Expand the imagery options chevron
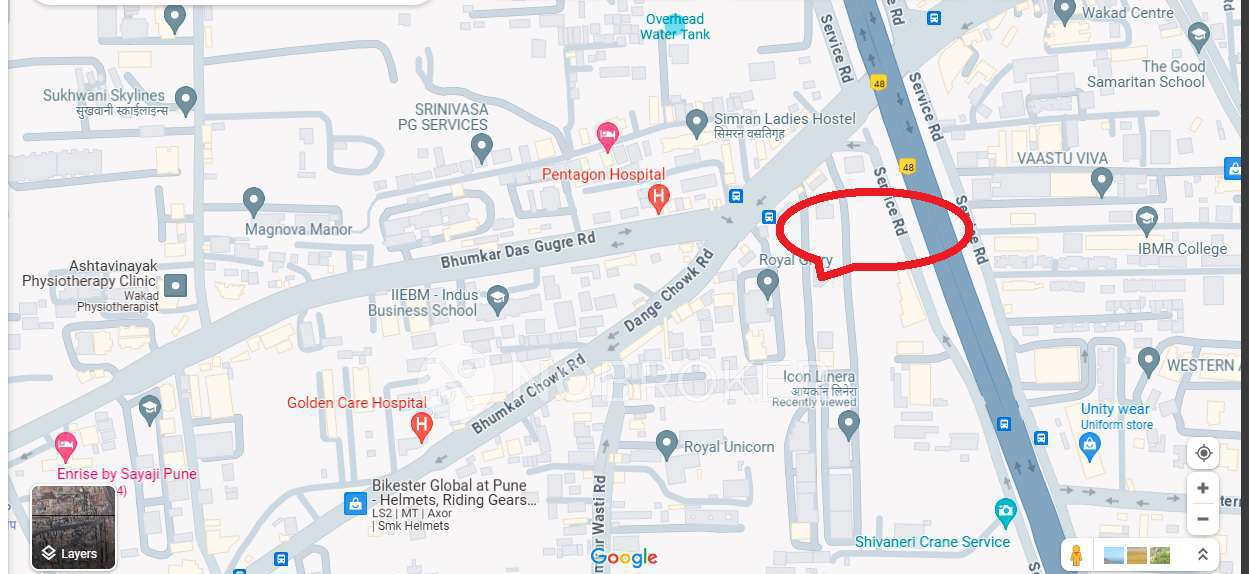The image size is (1249, 574). click(1203, 555)
